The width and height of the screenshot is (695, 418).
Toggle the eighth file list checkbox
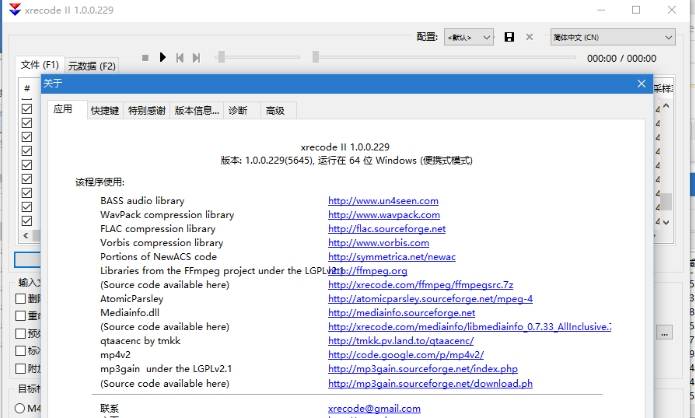[27, 207]
